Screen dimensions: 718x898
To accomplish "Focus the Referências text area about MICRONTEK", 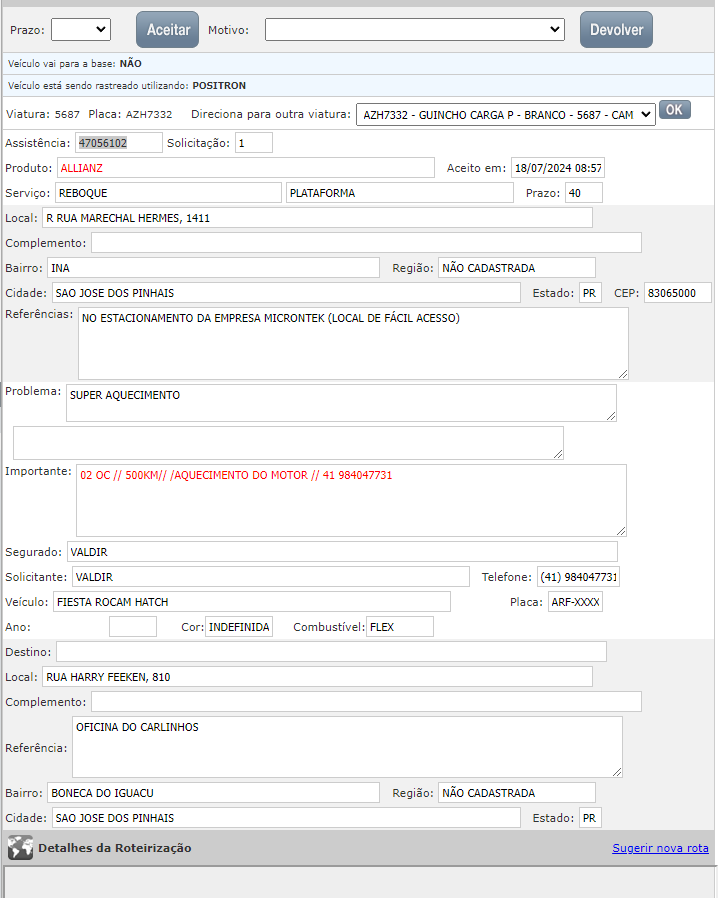I will 353,343.
